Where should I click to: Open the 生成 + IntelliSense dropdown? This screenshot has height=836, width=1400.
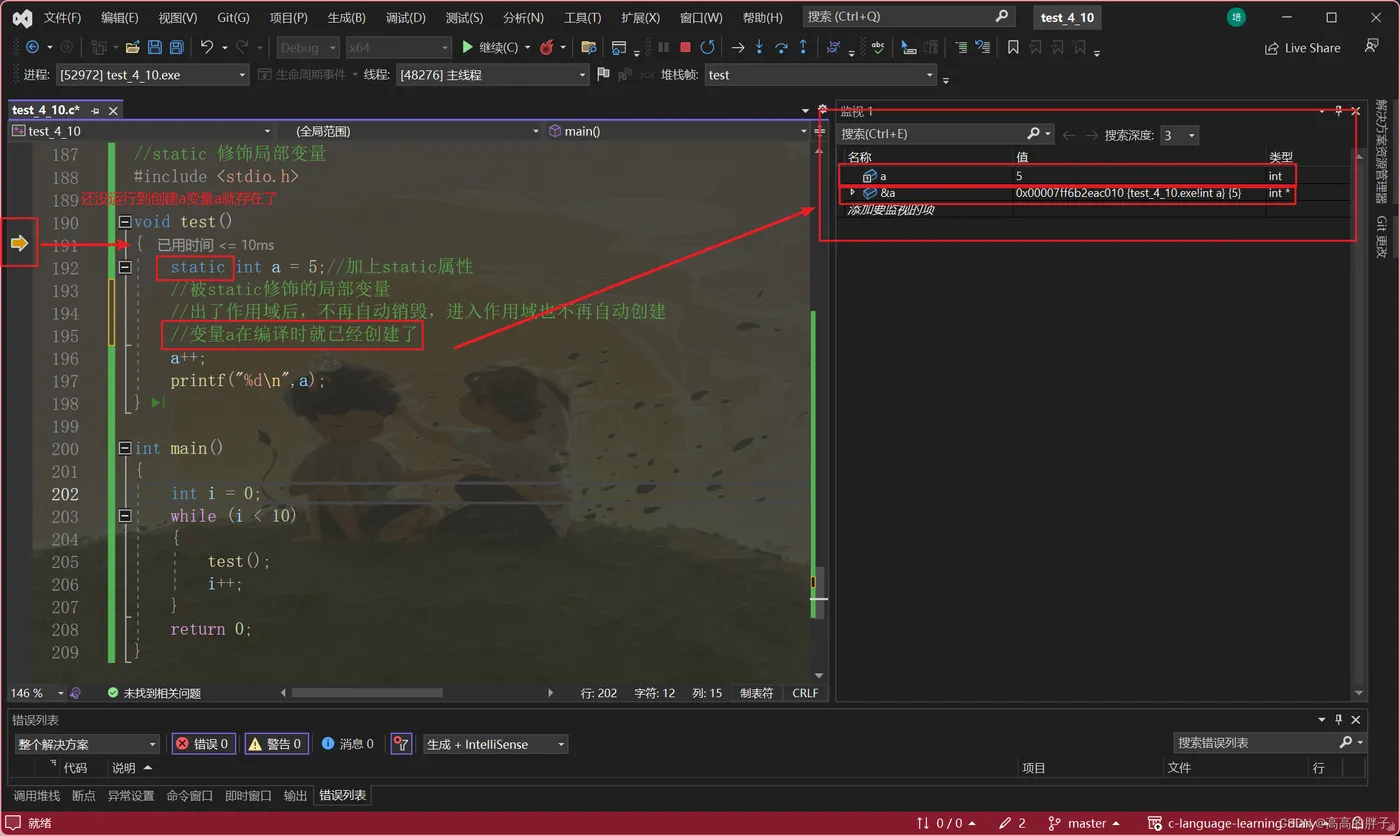(x=496, y=744)
